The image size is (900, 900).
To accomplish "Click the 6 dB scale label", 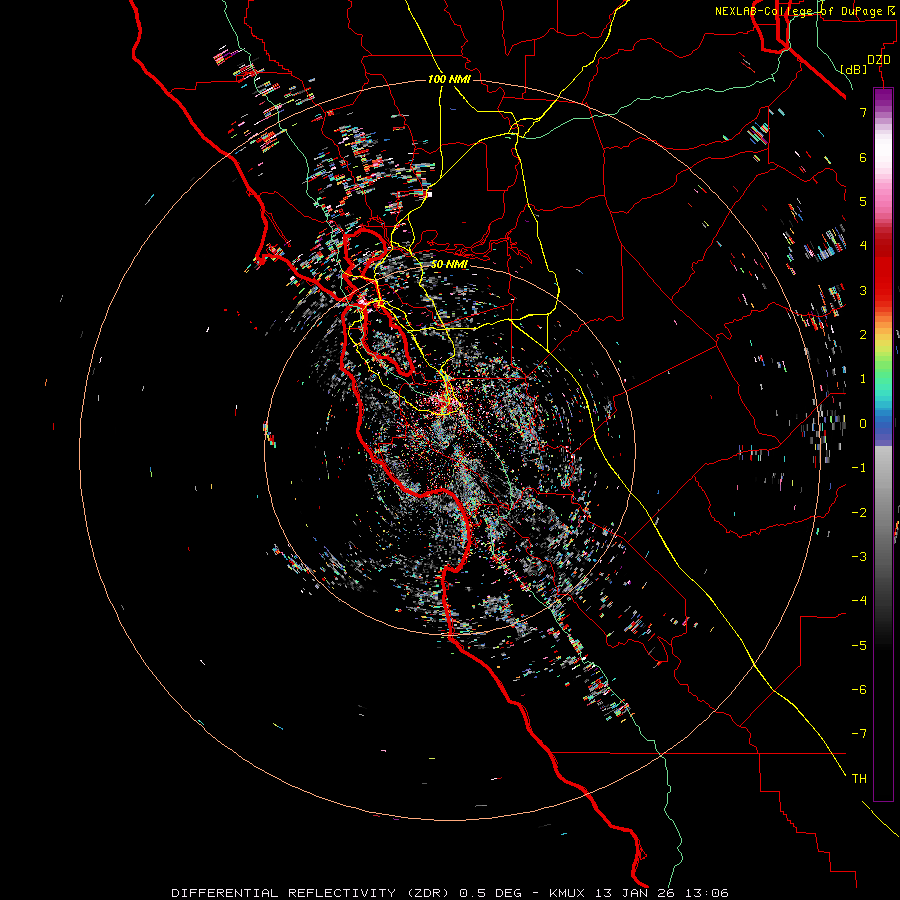I will (x=863, y=157).
